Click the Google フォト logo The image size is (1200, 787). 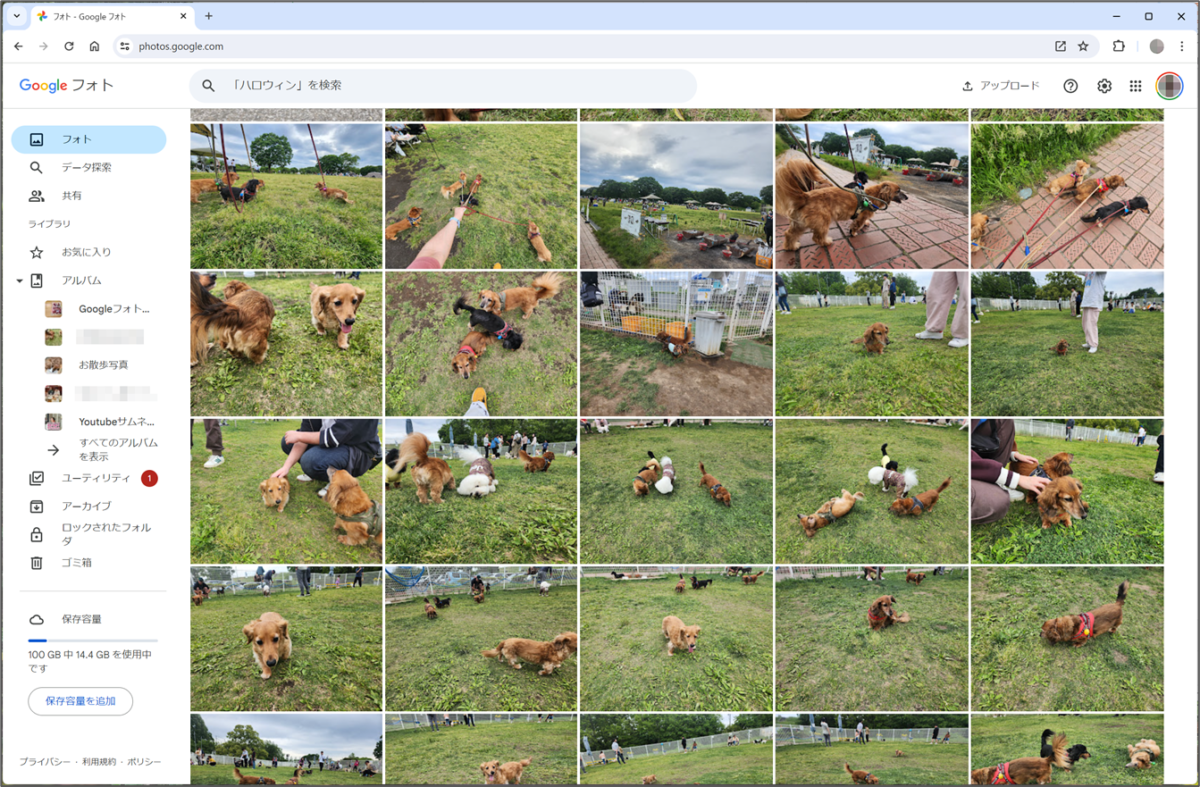coord(67,86)
